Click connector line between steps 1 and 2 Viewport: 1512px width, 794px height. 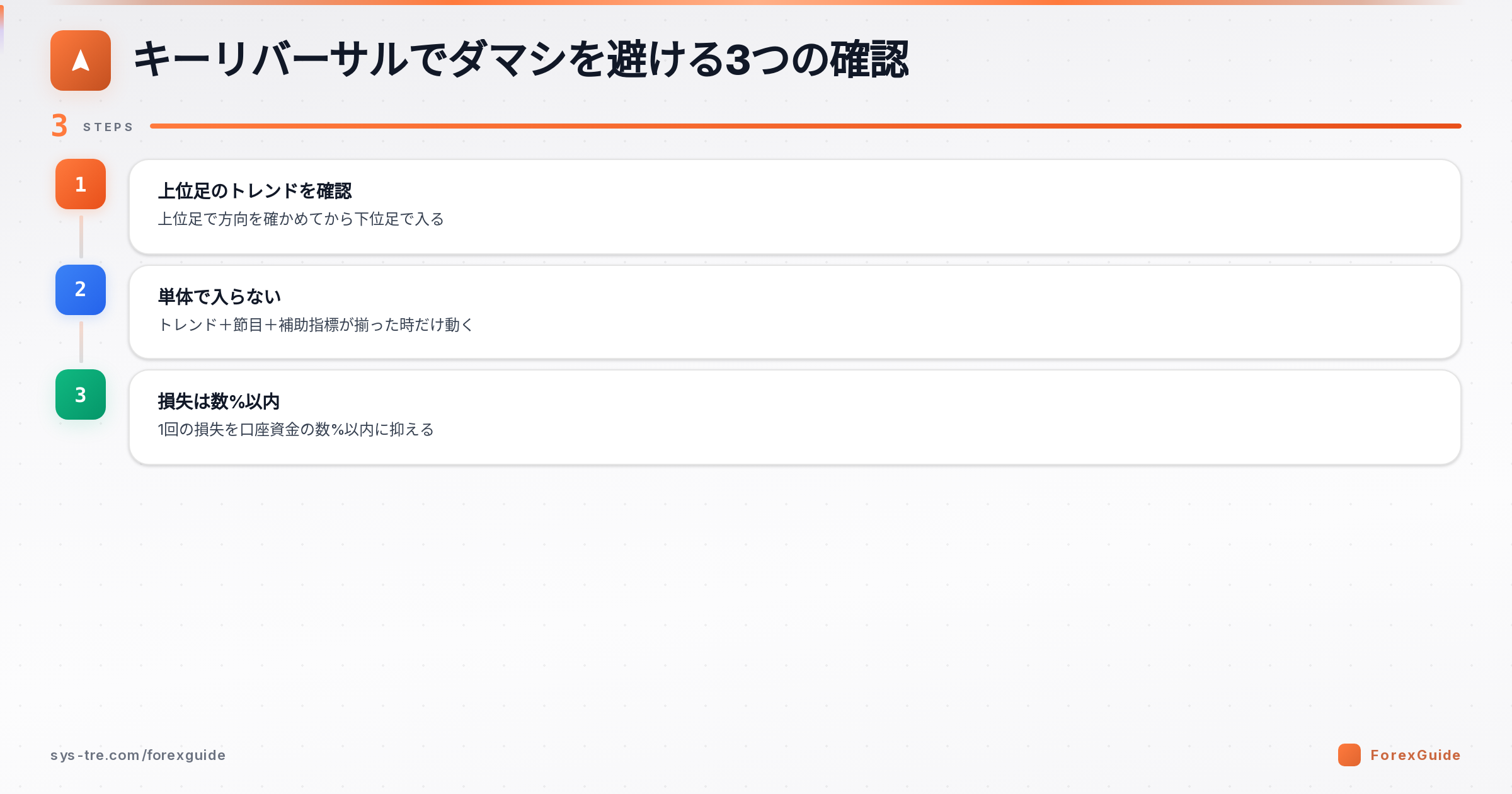point(81,237)
